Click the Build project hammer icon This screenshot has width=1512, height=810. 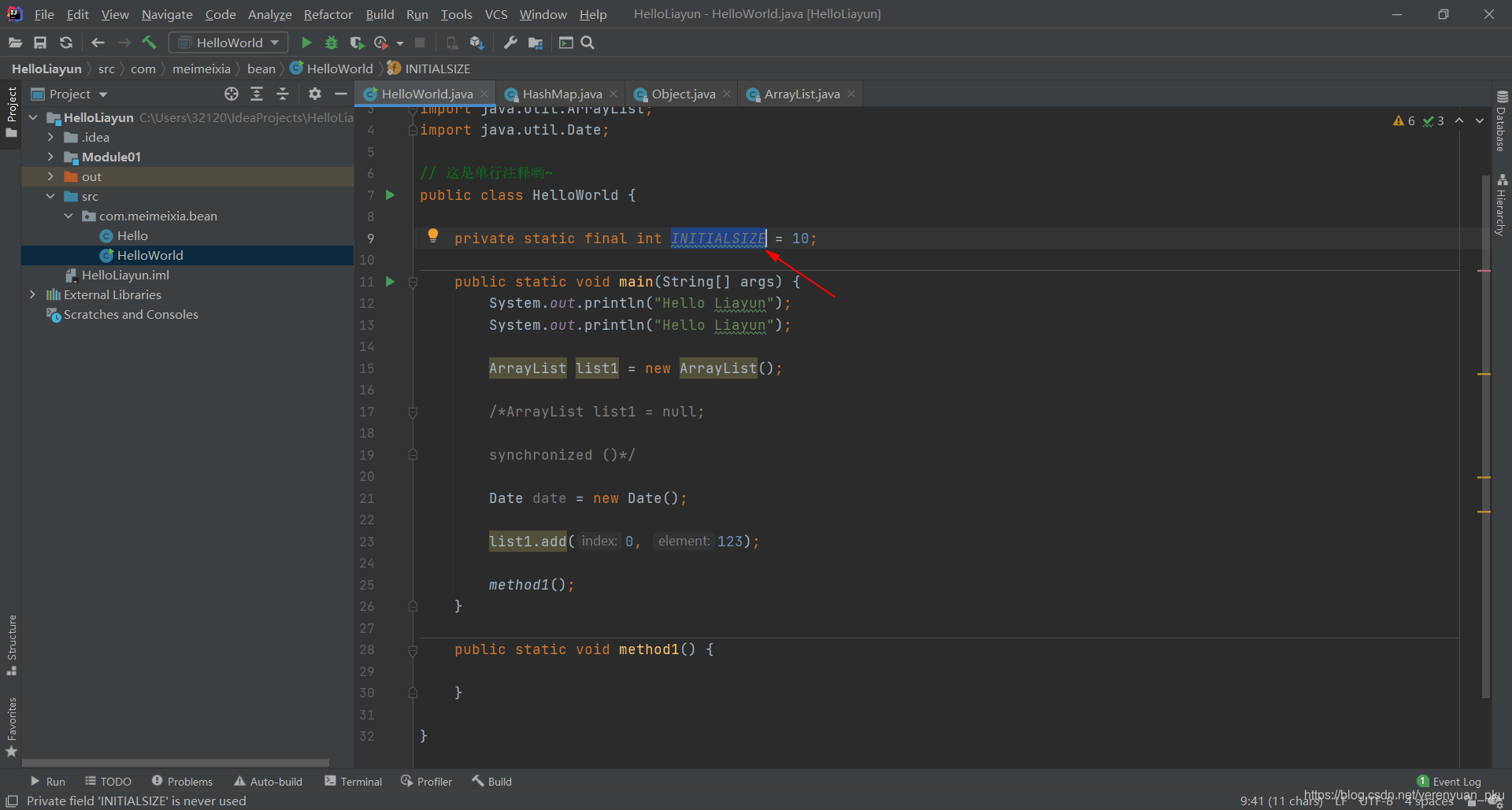coord(149,43)
